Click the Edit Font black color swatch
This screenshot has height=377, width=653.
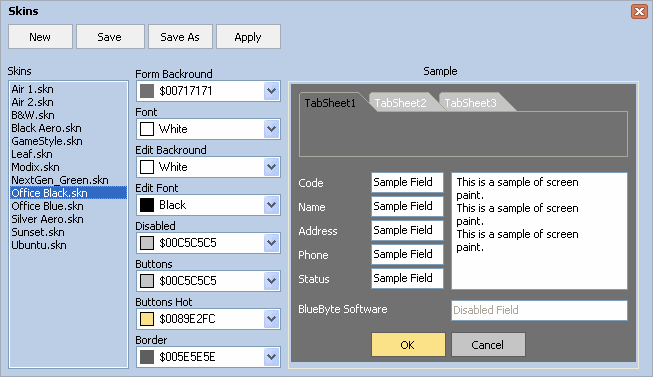pos(147,205)
